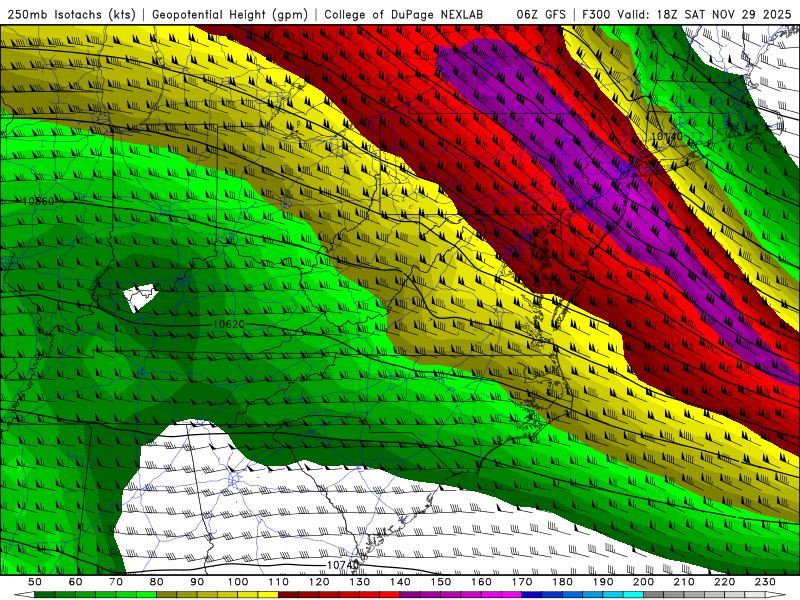Viewport: 800px width, 600px height.
Task: Select the olive 80-85 kt legend swatch
Action: [x=167, y=595]
